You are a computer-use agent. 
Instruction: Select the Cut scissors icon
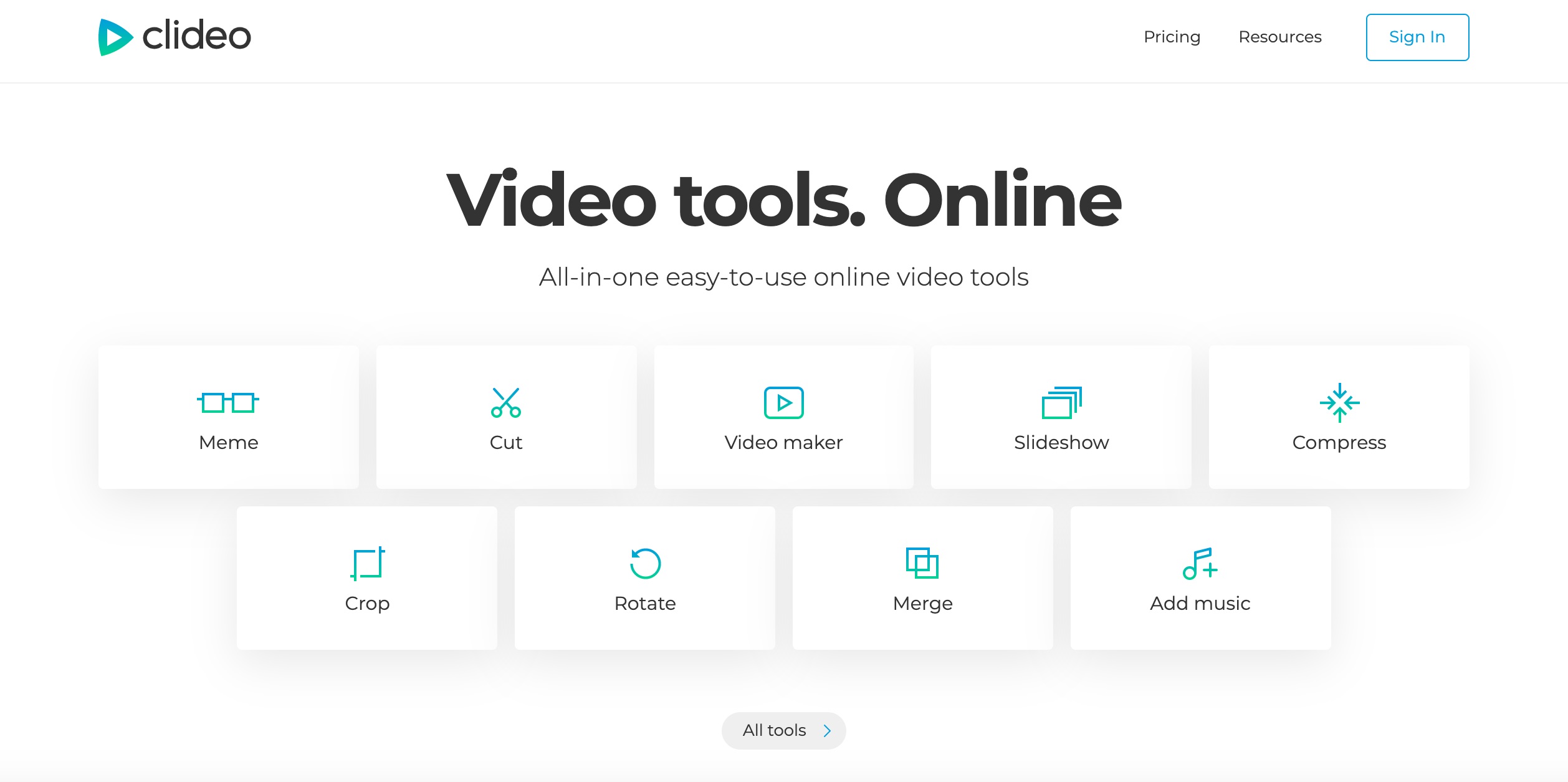pos(506,403)
